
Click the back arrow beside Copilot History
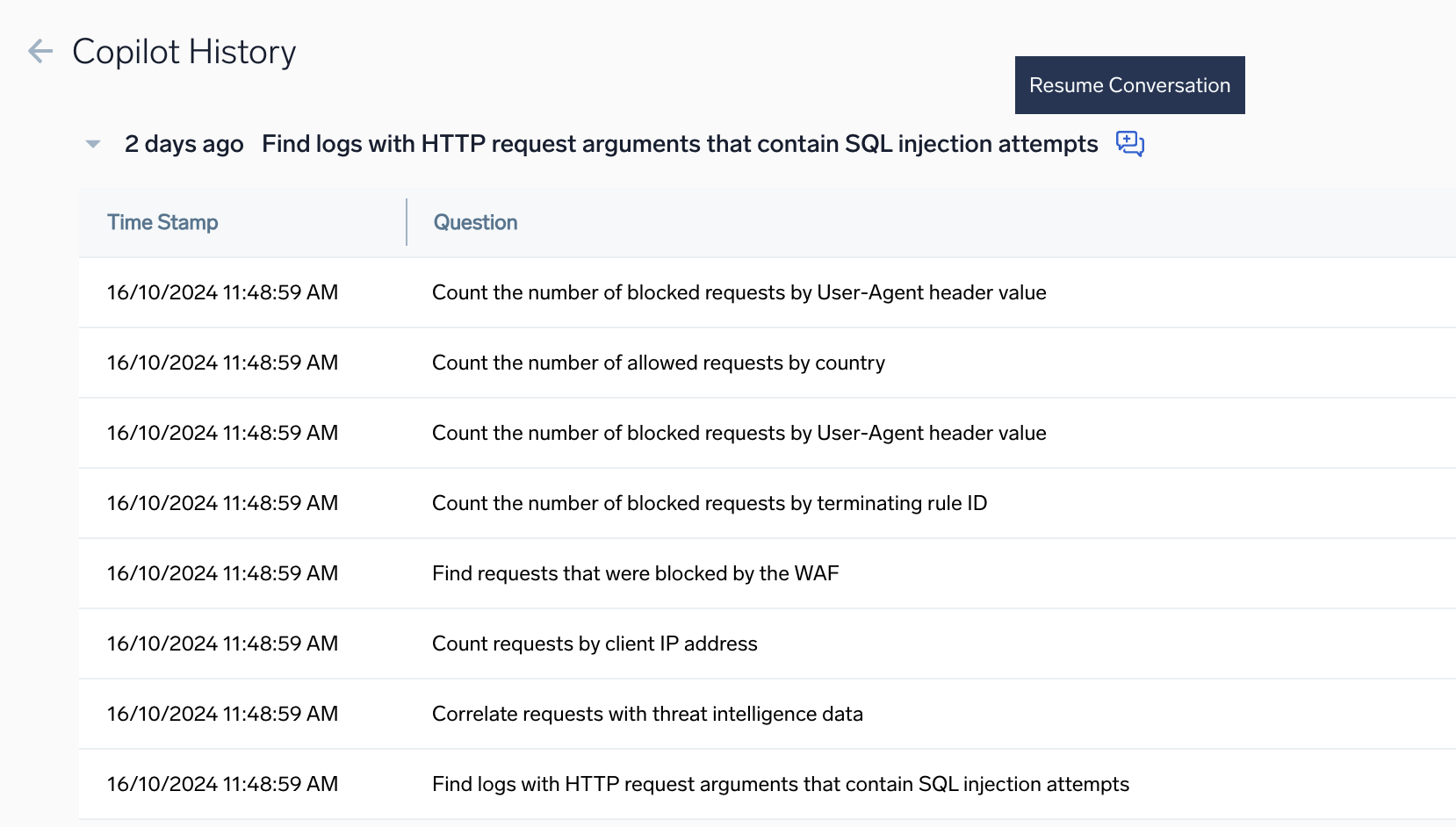[40, 52]
